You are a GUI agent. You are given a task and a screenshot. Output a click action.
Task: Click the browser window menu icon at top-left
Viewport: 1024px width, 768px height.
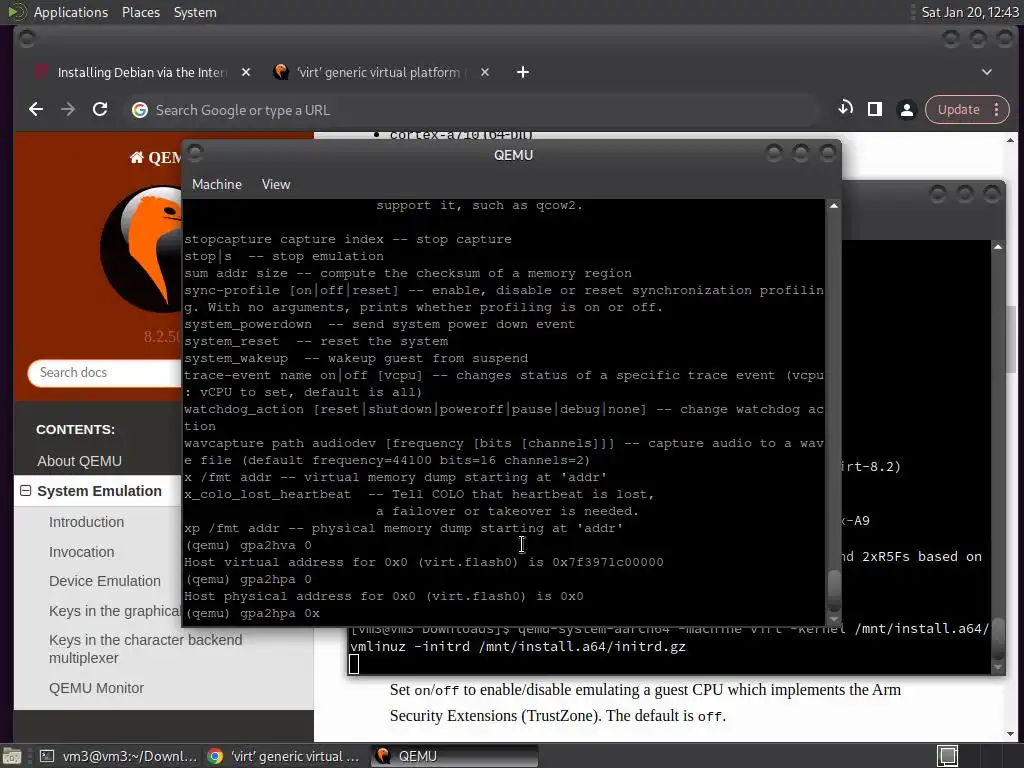27,39
